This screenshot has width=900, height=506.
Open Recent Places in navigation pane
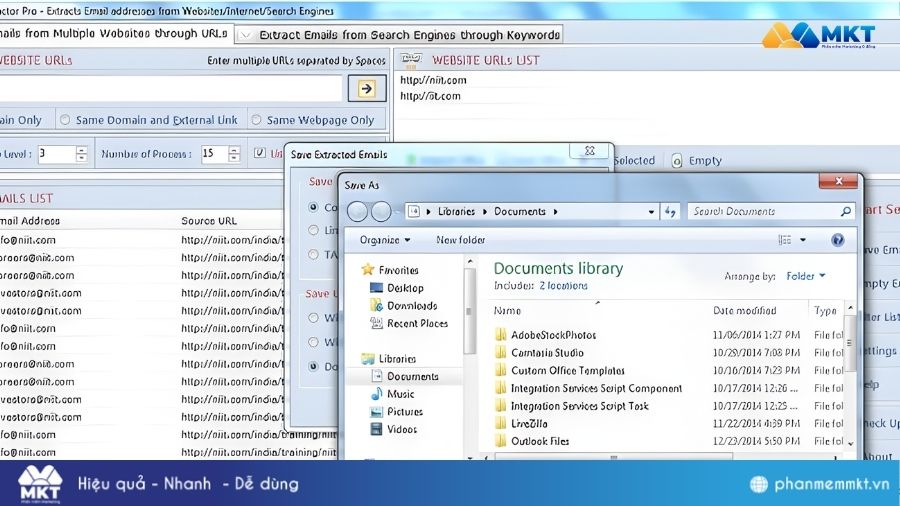pyautogui.click(x=409, y=324)
